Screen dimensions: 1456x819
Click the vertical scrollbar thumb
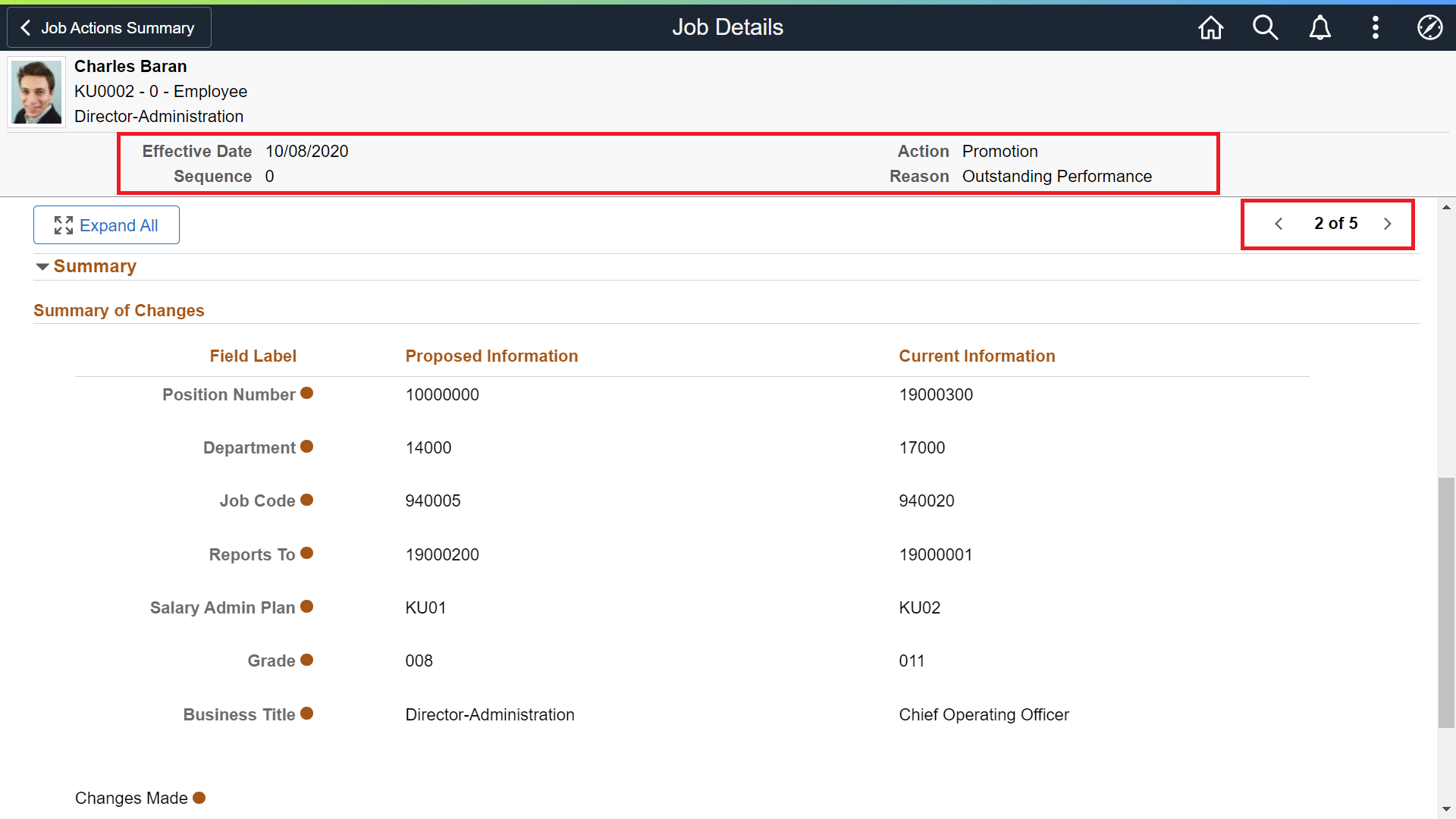(1446, 603)
